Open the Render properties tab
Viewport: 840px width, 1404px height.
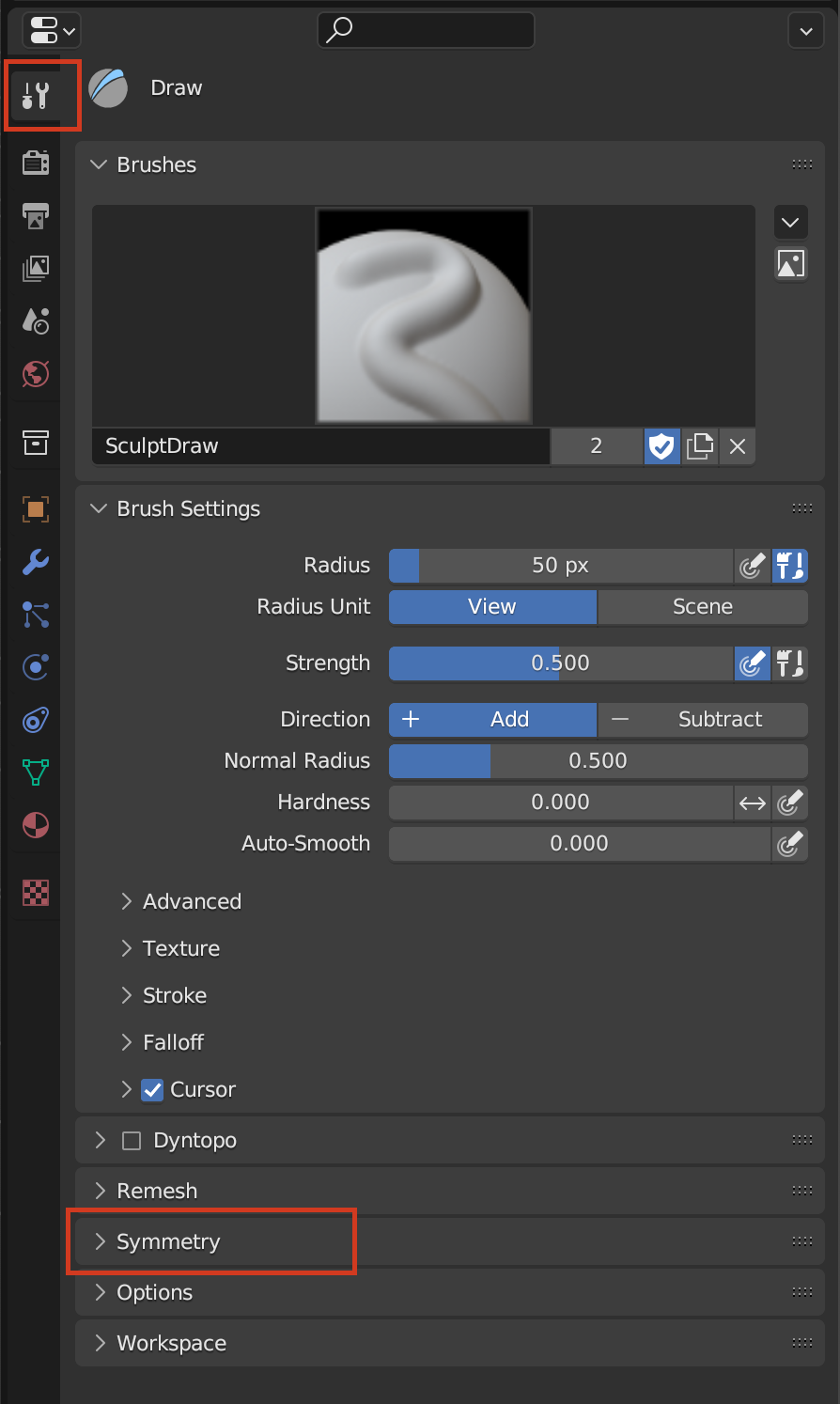click(35, 162)
